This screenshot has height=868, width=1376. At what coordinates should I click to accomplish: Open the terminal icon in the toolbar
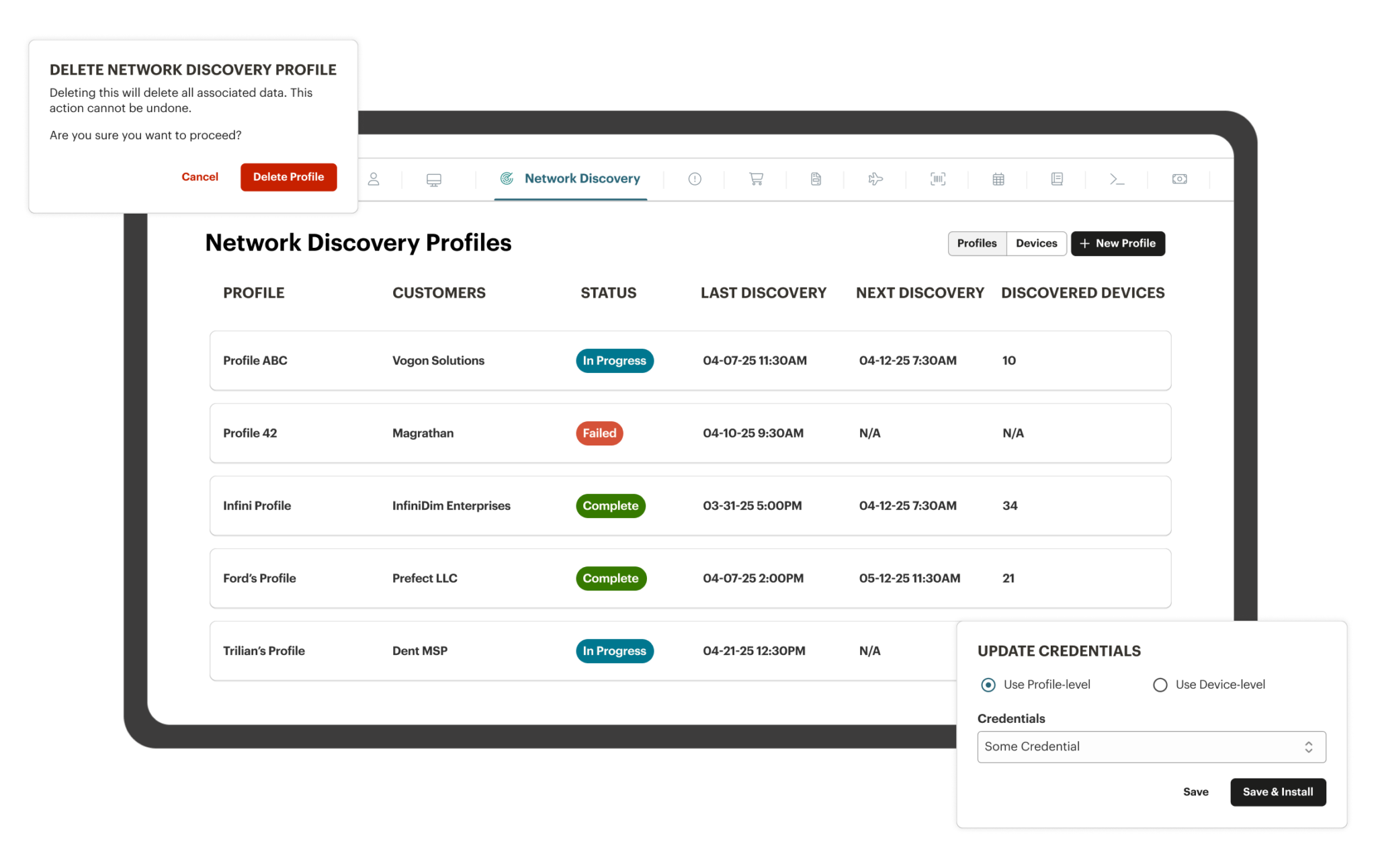[1116, 179]
